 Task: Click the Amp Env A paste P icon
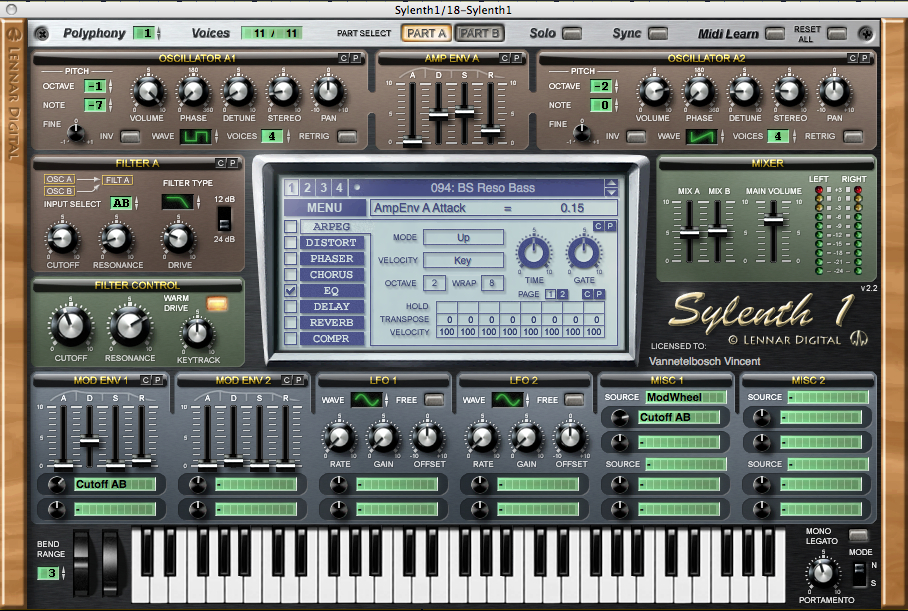(x=517, y=58)
